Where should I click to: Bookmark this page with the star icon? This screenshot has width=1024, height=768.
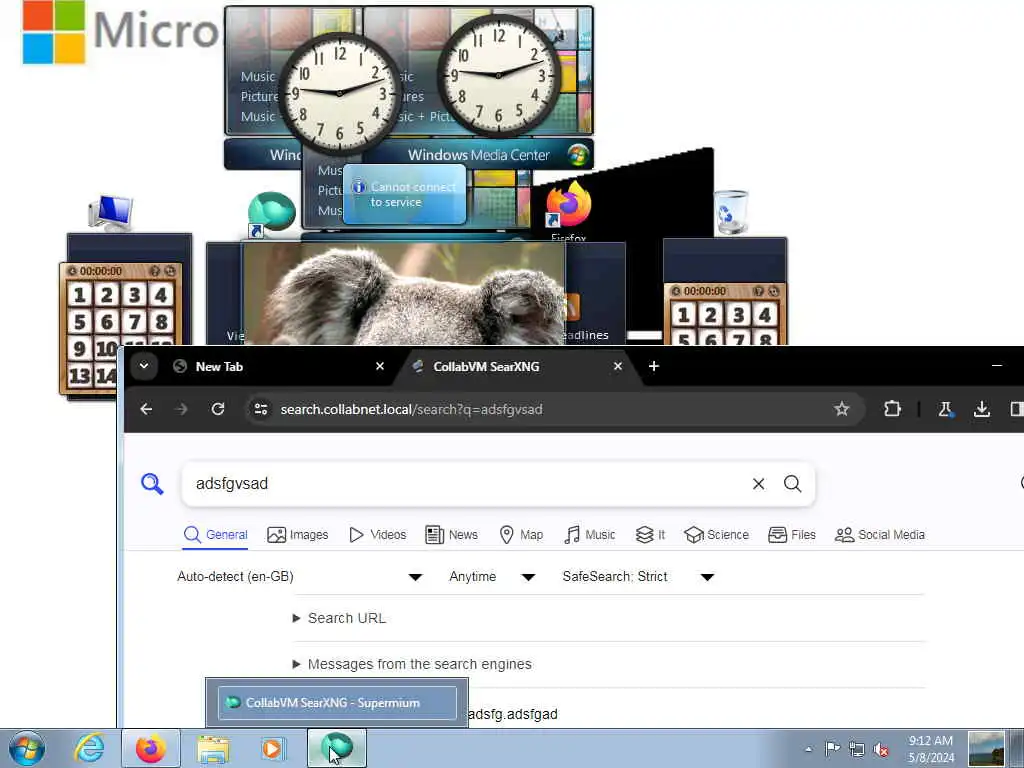pos(842,409)
